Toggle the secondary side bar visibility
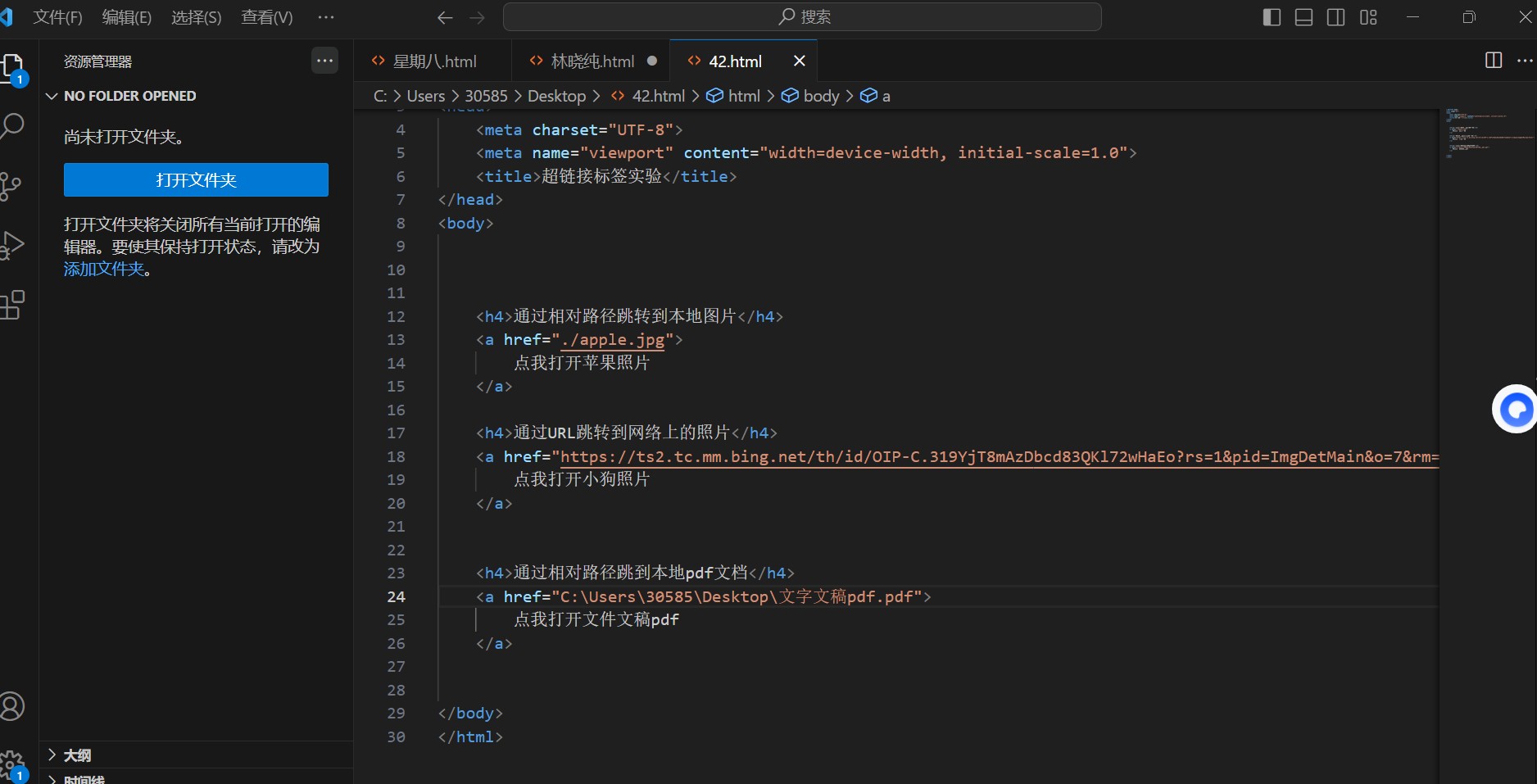The height and width of the screenshot is (784, 1537). (x=1335, y=17)
